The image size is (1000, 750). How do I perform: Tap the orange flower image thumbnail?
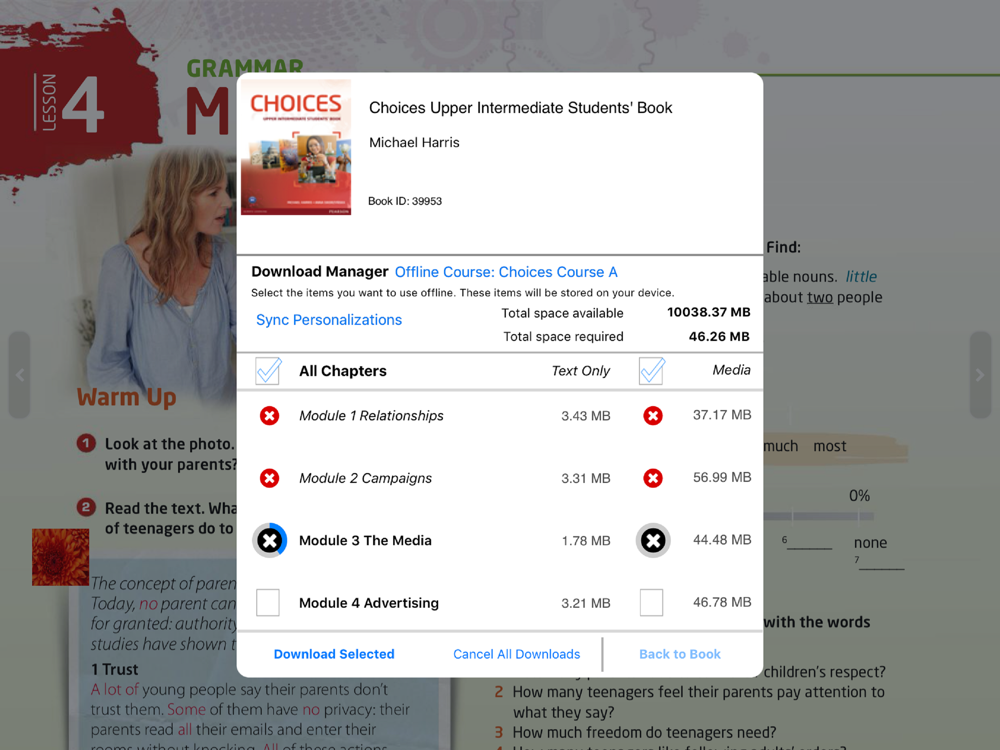pos(61,557)
